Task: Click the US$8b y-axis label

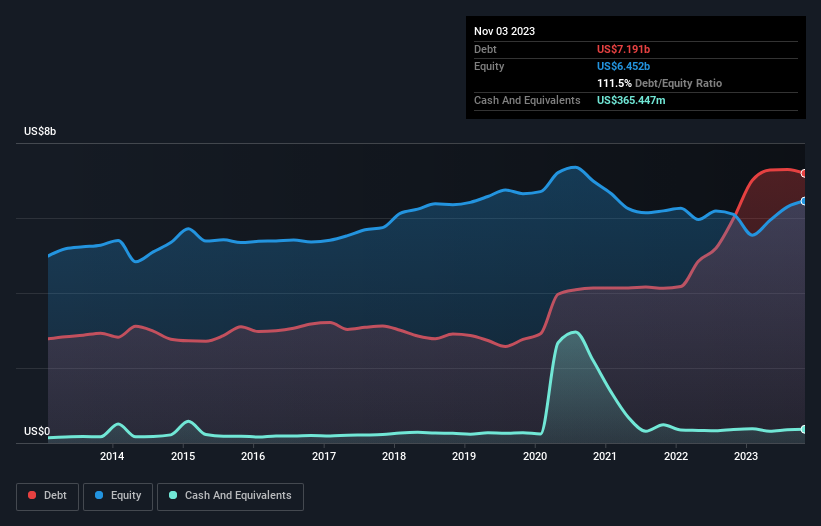Action: 40,131
